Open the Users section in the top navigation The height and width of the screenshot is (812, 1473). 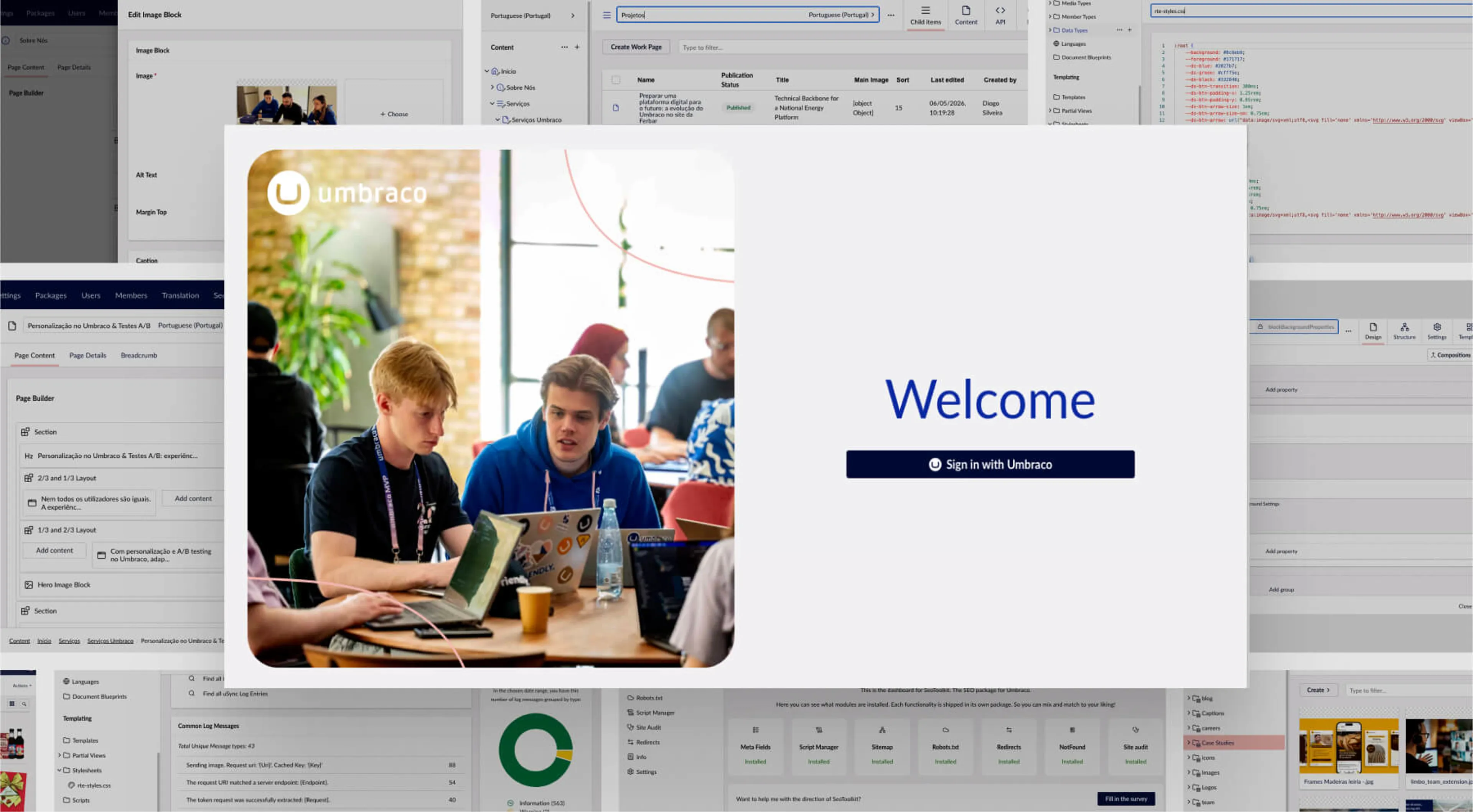pos(91,296)
